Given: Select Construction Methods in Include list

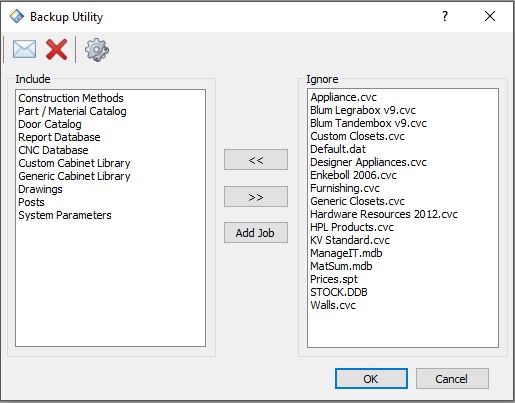Looking at the screenshot, I should click(x=71, y=98).
